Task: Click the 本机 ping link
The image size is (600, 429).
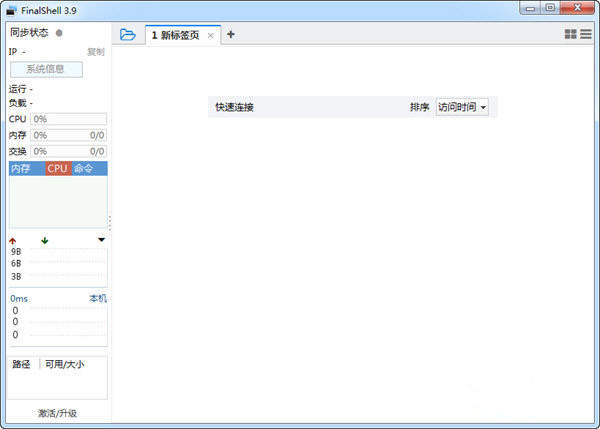Action: [x=98, y=298]
